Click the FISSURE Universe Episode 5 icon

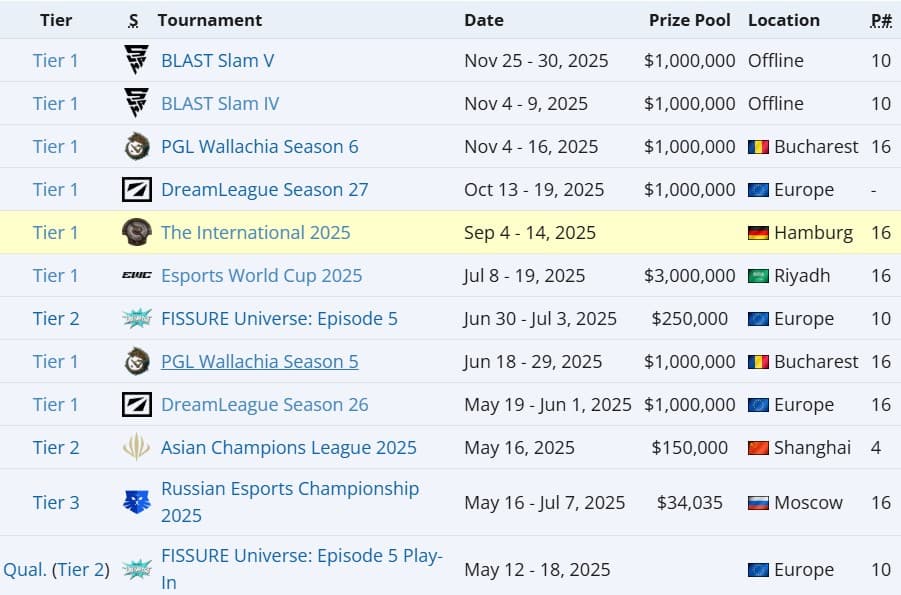coord(135,318)
